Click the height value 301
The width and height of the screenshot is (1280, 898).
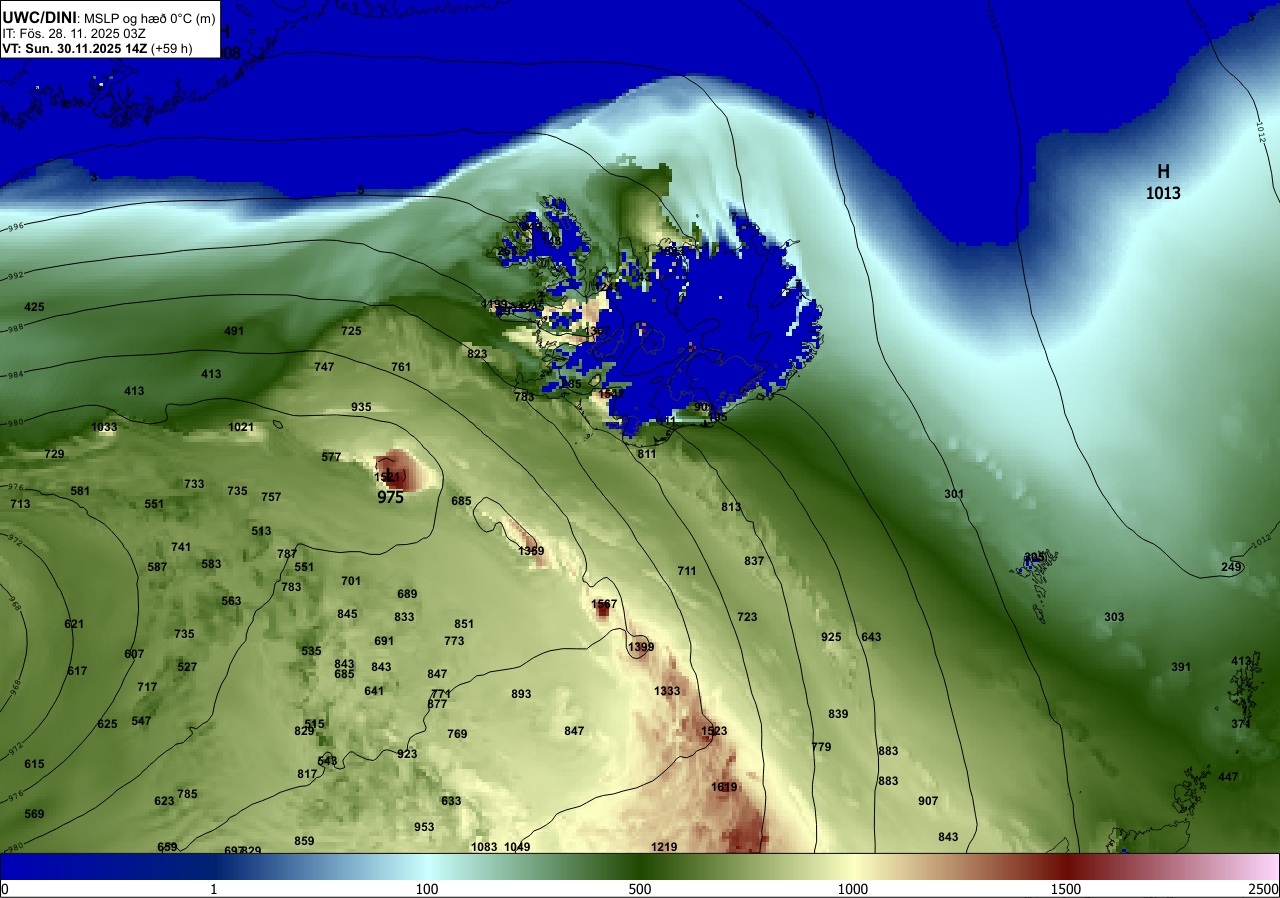click(954, 494)
